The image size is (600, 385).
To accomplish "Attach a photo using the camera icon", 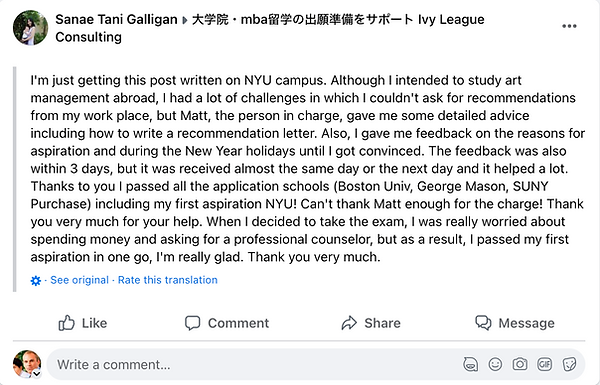I will click(x=520, y=364).
